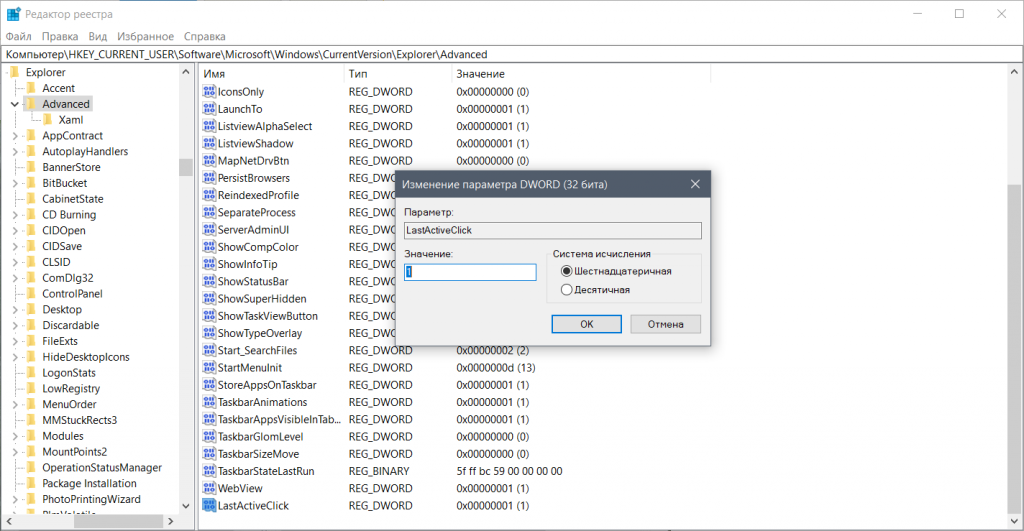Click the binary icon of TaskbarStateLastRun
This screenshot has height=531, width=1024.
click(x=209, y=471)
